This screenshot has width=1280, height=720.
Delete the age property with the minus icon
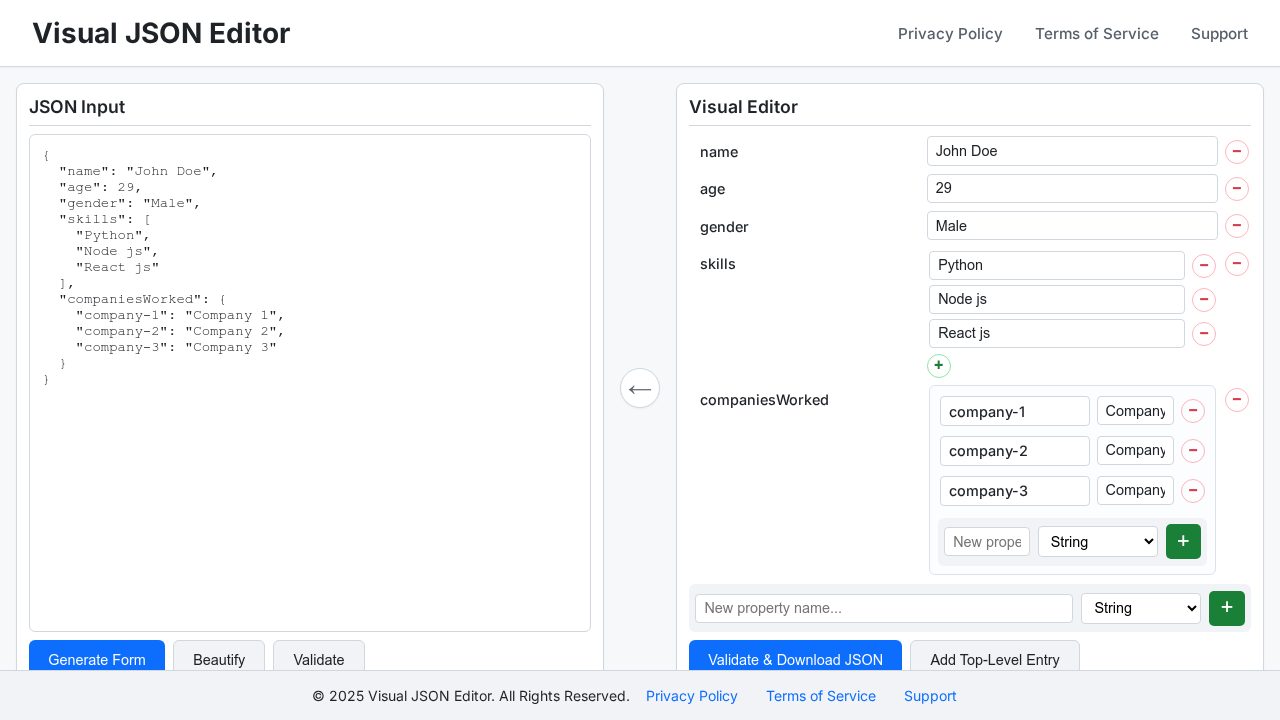pyautogui.click(x=1237, y=188)
